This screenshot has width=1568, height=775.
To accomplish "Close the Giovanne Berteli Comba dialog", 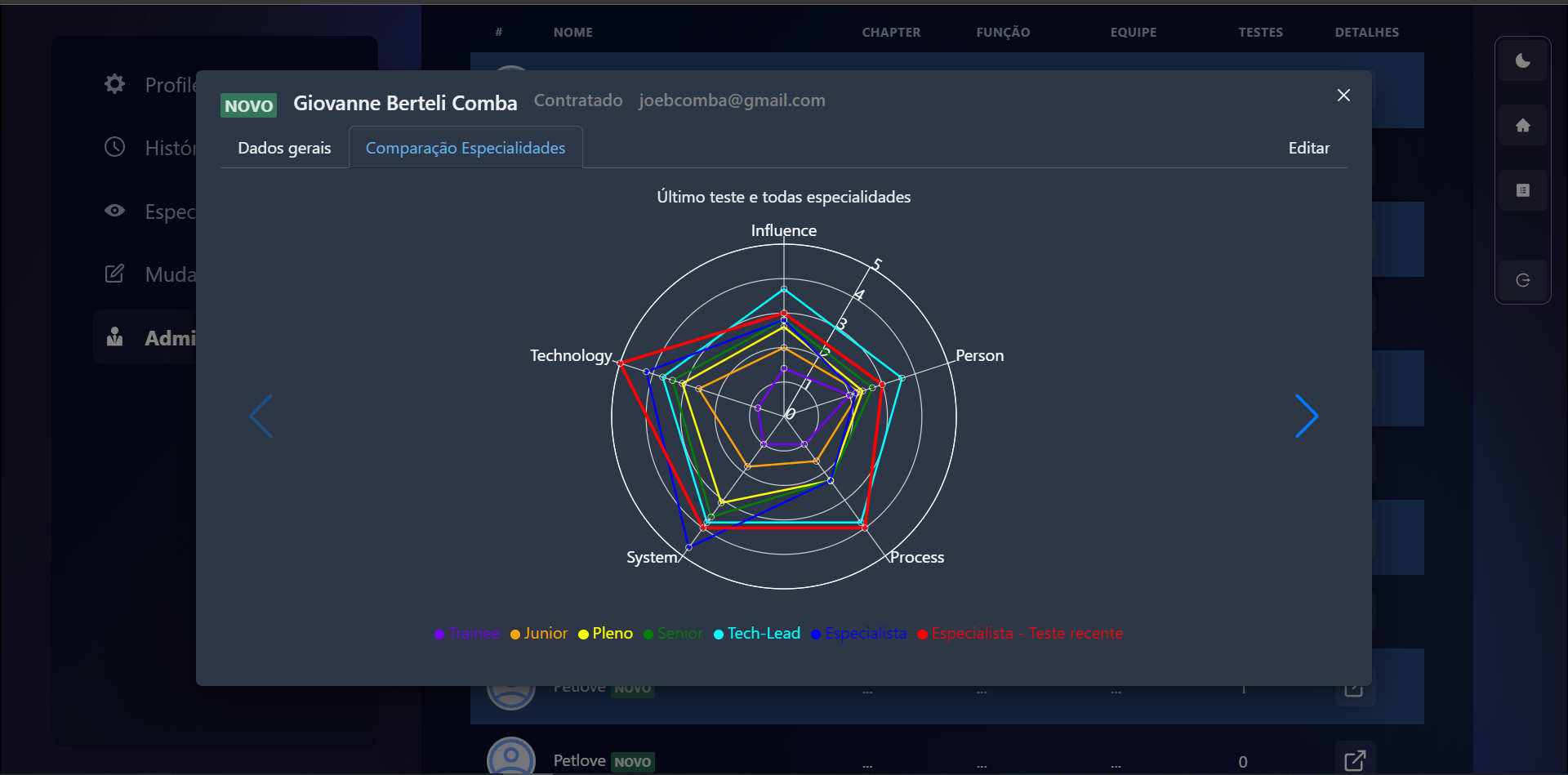I will pyautogui.click(x=1343, y=96).
